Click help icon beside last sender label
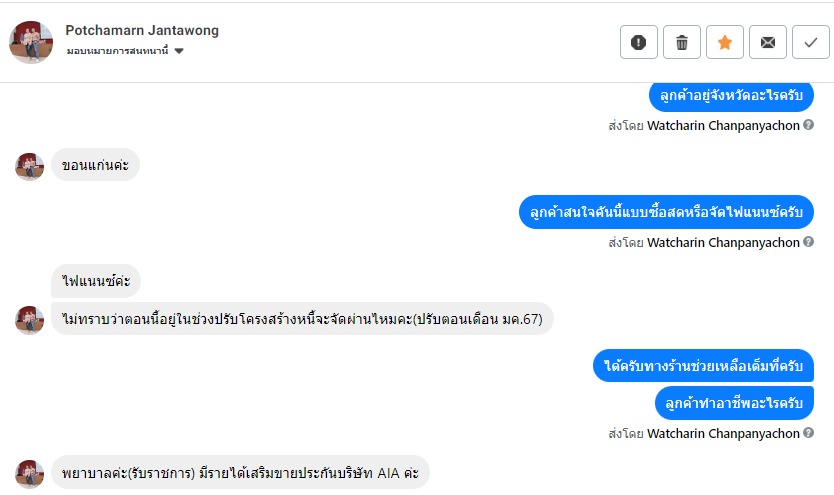 click(808, 434)
